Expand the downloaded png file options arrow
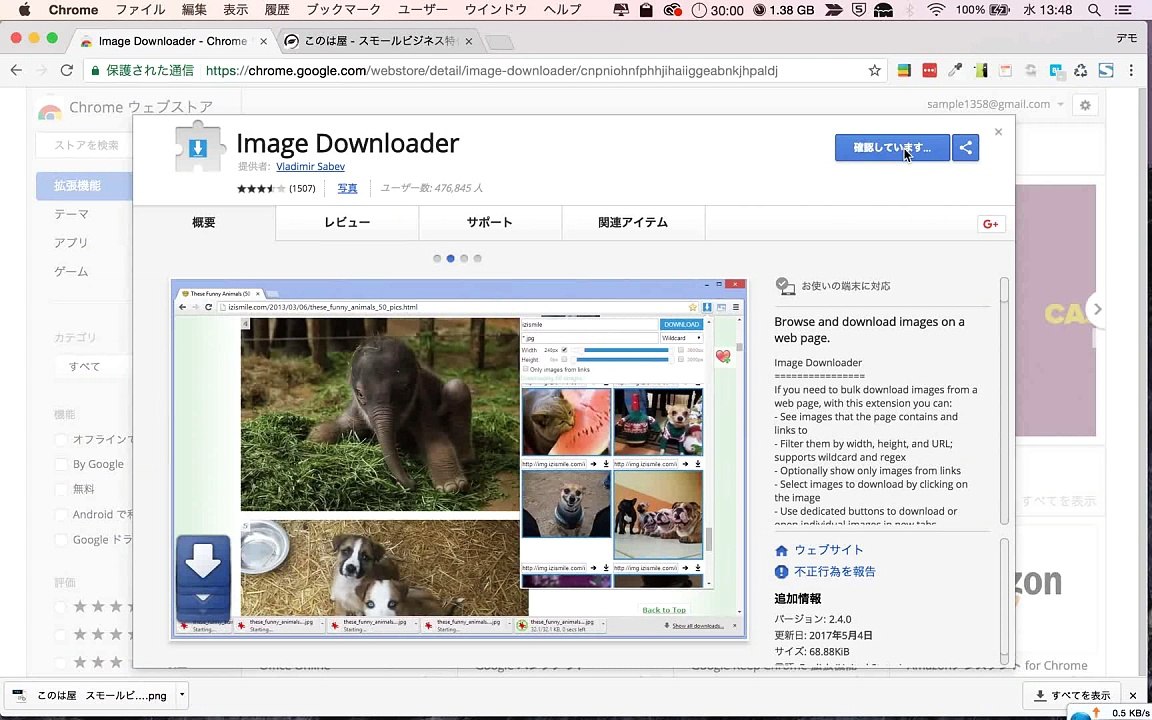The image size is (1152, 720). (182, 694)
